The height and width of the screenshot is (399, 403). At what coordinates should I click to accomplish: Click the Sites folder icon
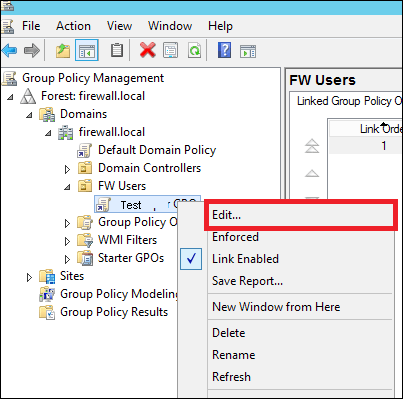pyautogui.click(x=47, y=276)
